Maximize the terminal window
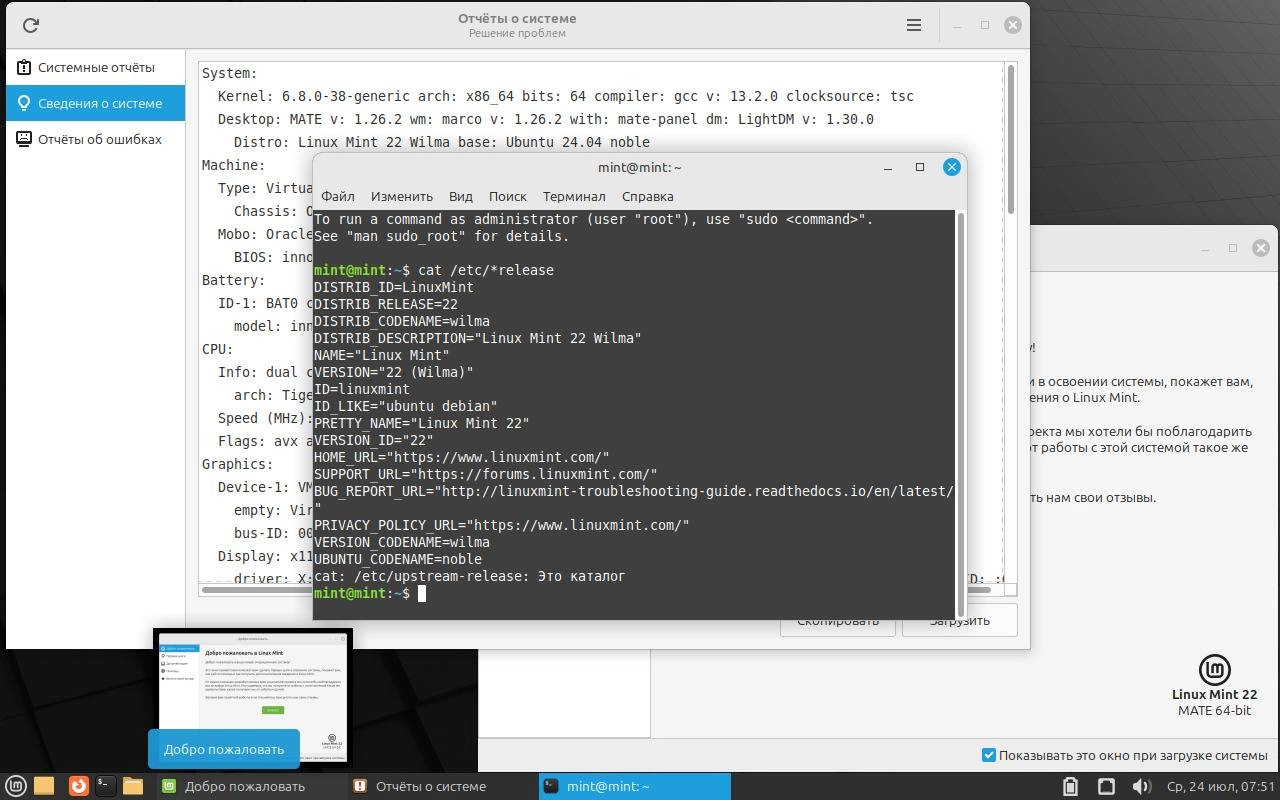The height and width of the screenshot is (800, 1280). [x=920, y=167]
